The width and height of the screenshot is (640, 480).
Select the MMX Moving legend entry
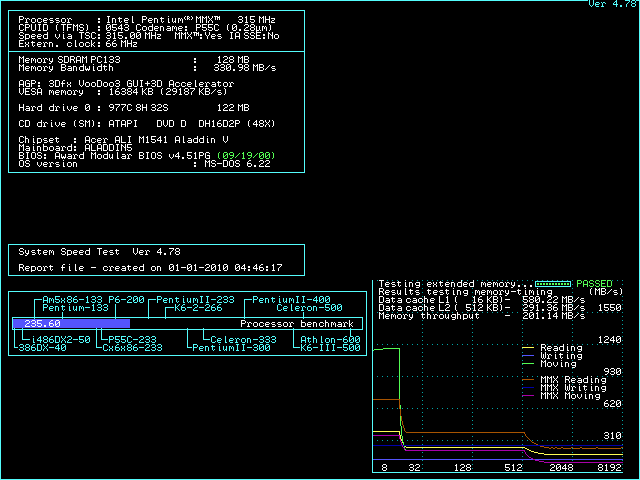pyautogui.click(x=571, y=396)
